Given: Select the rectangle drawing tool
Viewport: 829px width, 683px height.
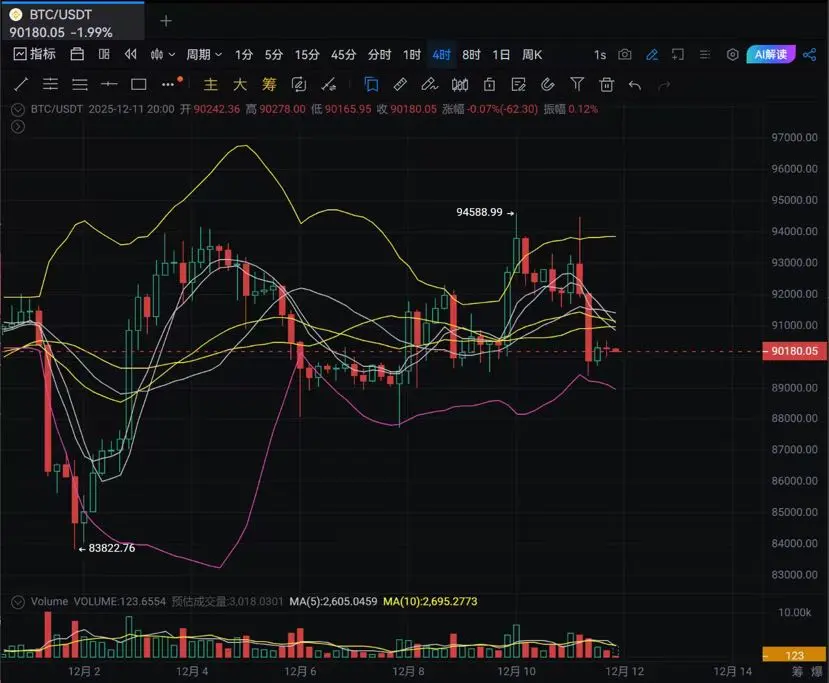Looking at the screenshot, I should pos(139,84).
